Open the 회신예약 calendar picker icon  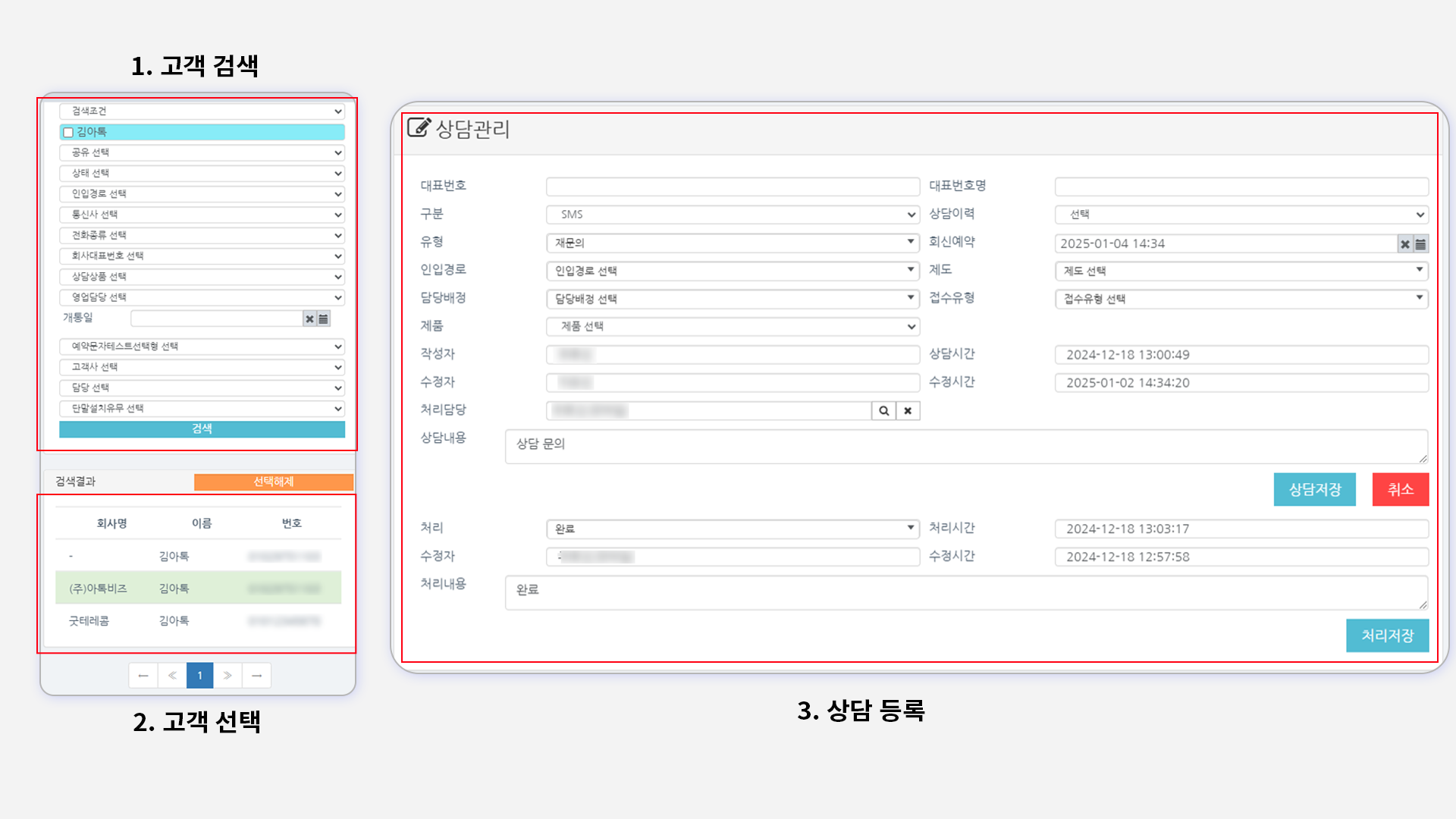click(1421, 244)
